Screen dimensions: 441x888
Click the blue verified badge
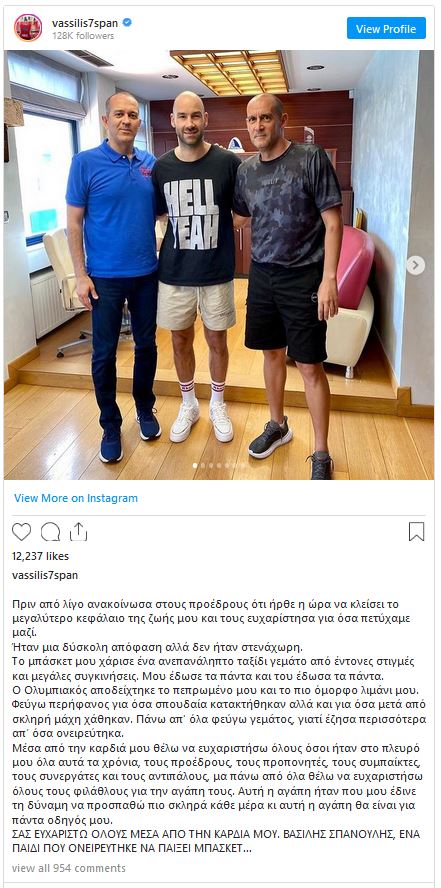(127, 23)
